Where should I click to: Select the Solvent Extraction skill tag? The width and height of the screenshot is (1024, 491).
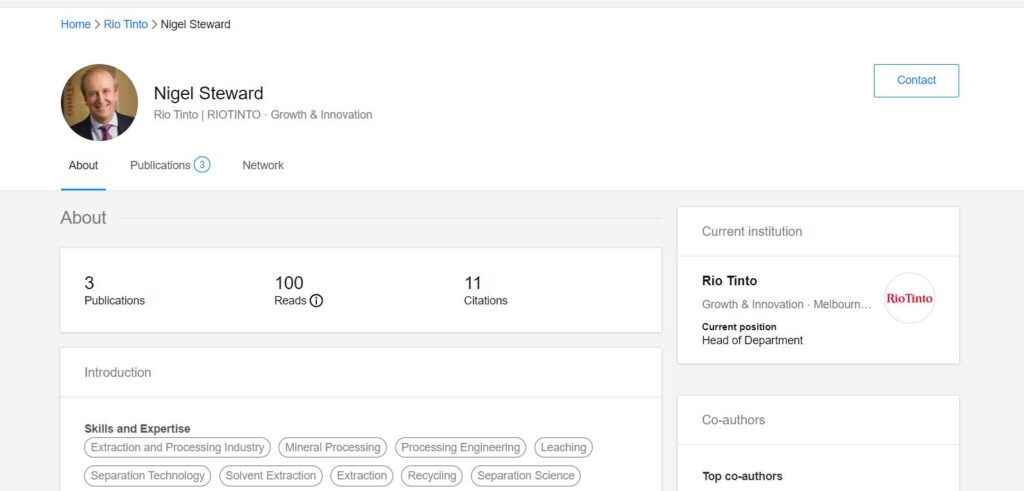click(x=270, y=475)
